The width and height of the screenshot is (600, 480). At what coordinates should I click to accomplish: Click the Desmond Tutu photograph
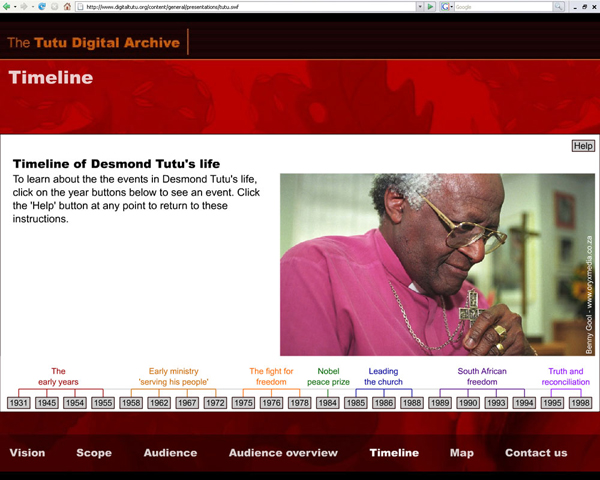coord(438,265)
